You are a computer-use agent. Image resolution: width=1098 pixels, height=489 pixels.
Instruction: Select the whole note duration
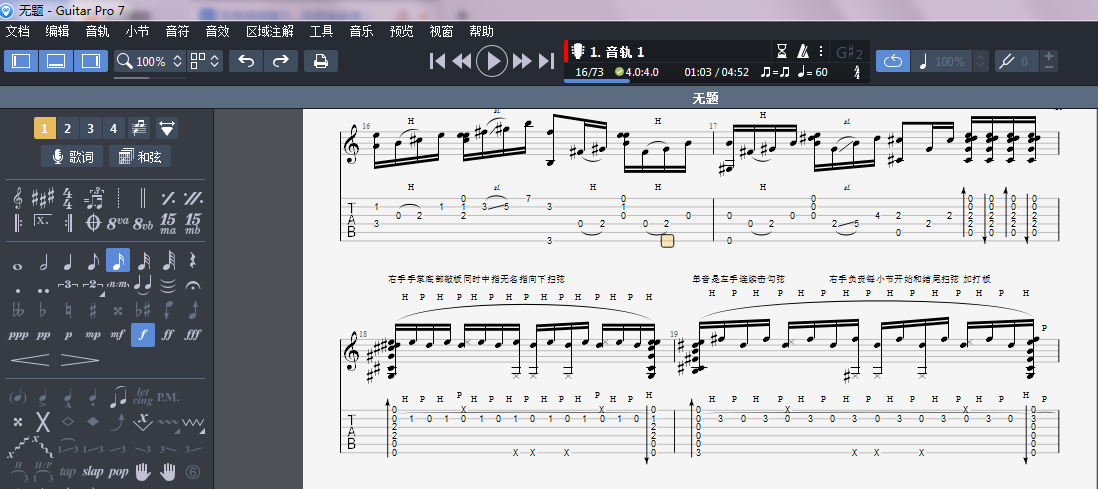pyautogui.click(x=18, y=262)
